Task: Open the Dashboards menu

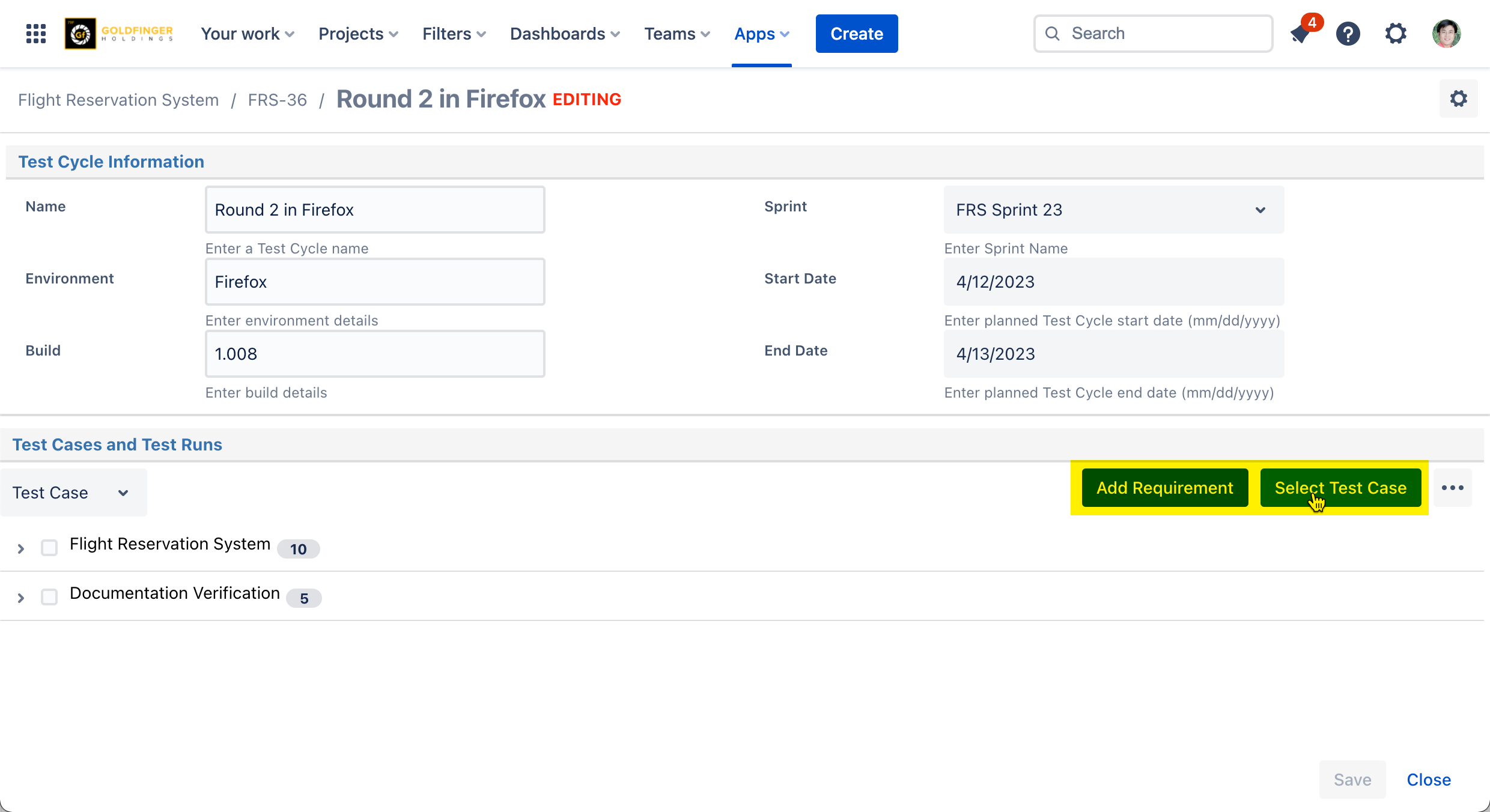Action: click(564, 34)
